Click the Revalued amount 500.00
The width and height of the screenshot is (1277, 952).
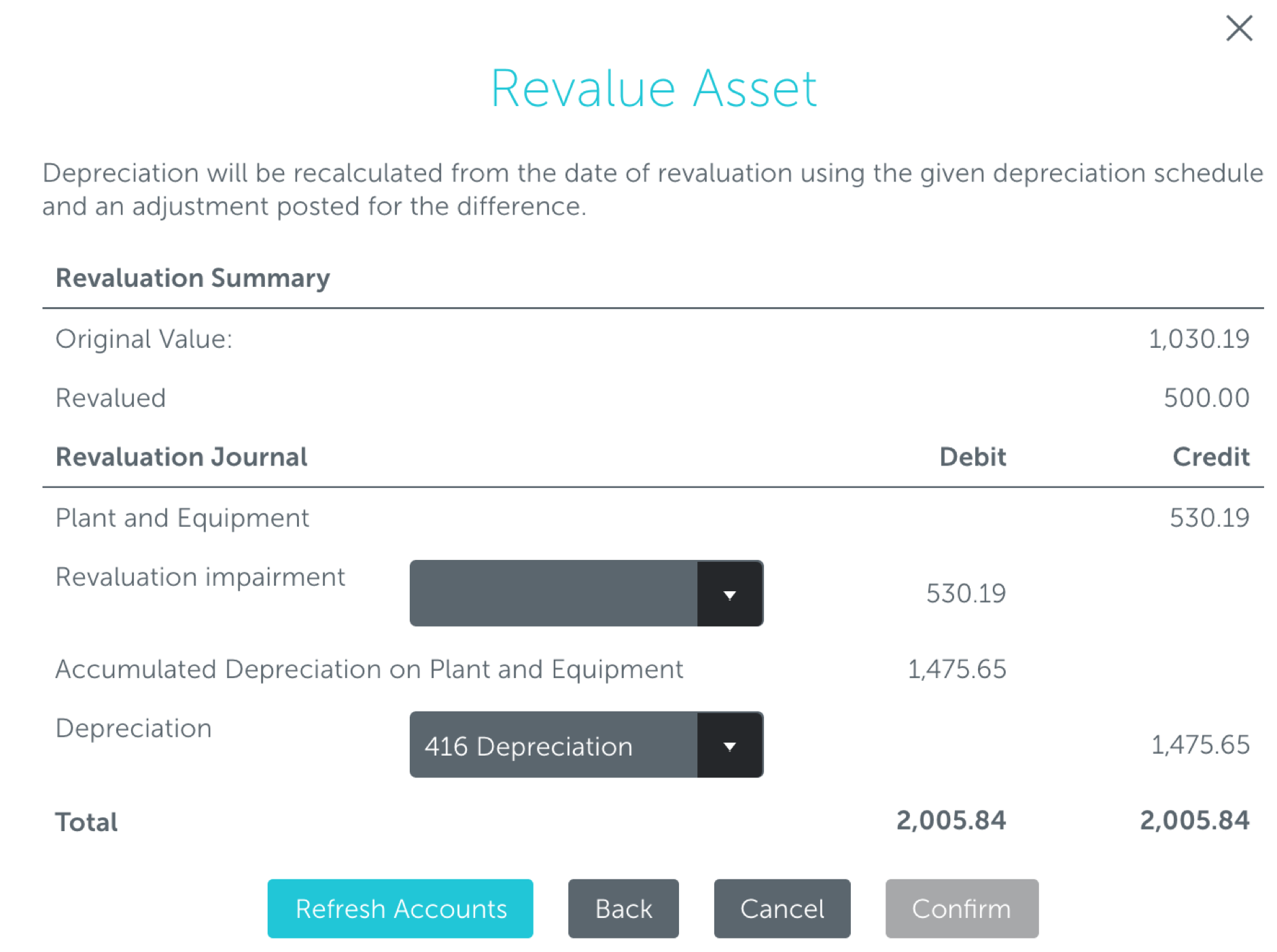pyautogui.click(x=1206, y=398)
